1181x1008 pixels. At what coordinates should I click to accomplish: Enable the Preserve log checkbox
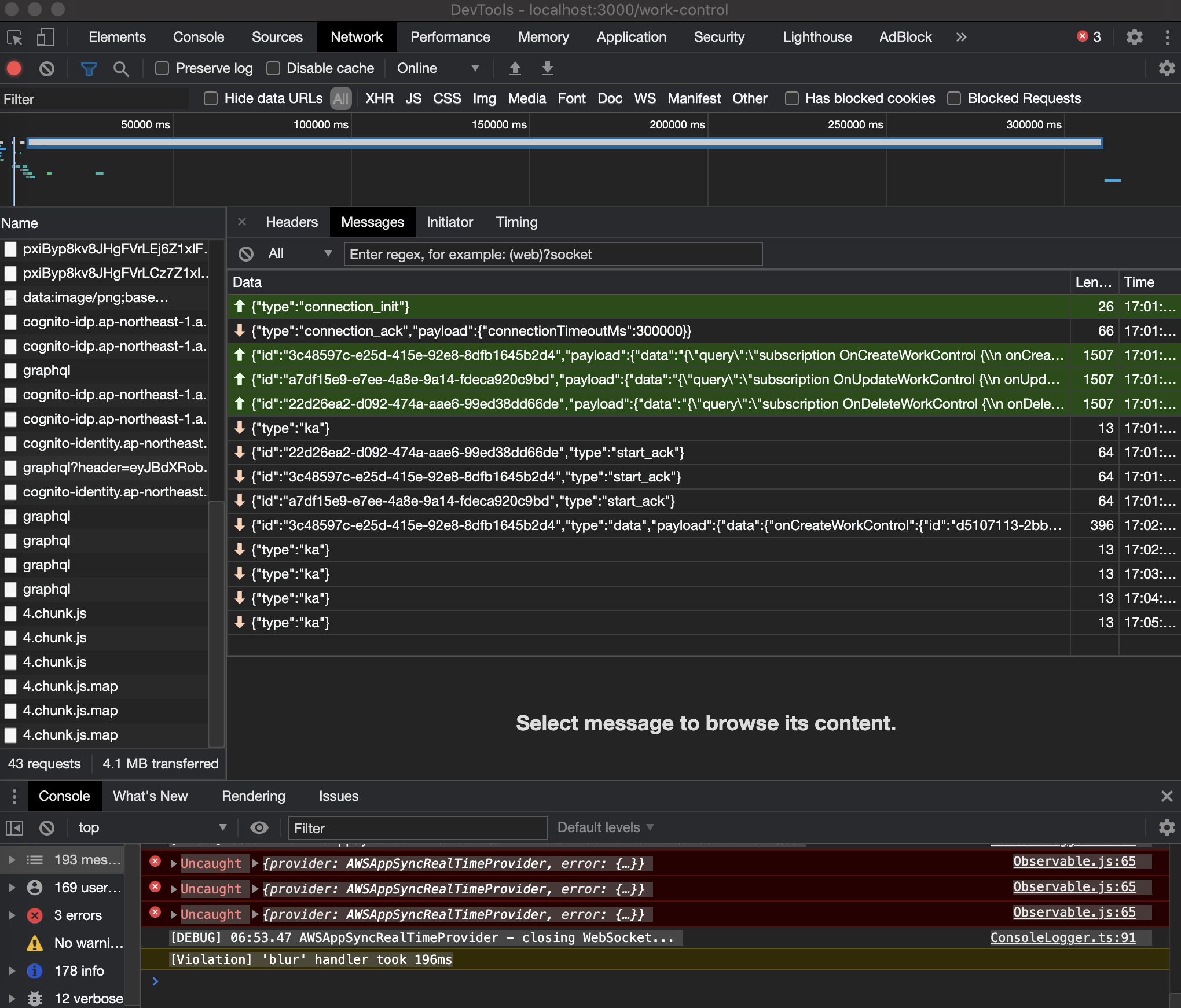(162, 68)
